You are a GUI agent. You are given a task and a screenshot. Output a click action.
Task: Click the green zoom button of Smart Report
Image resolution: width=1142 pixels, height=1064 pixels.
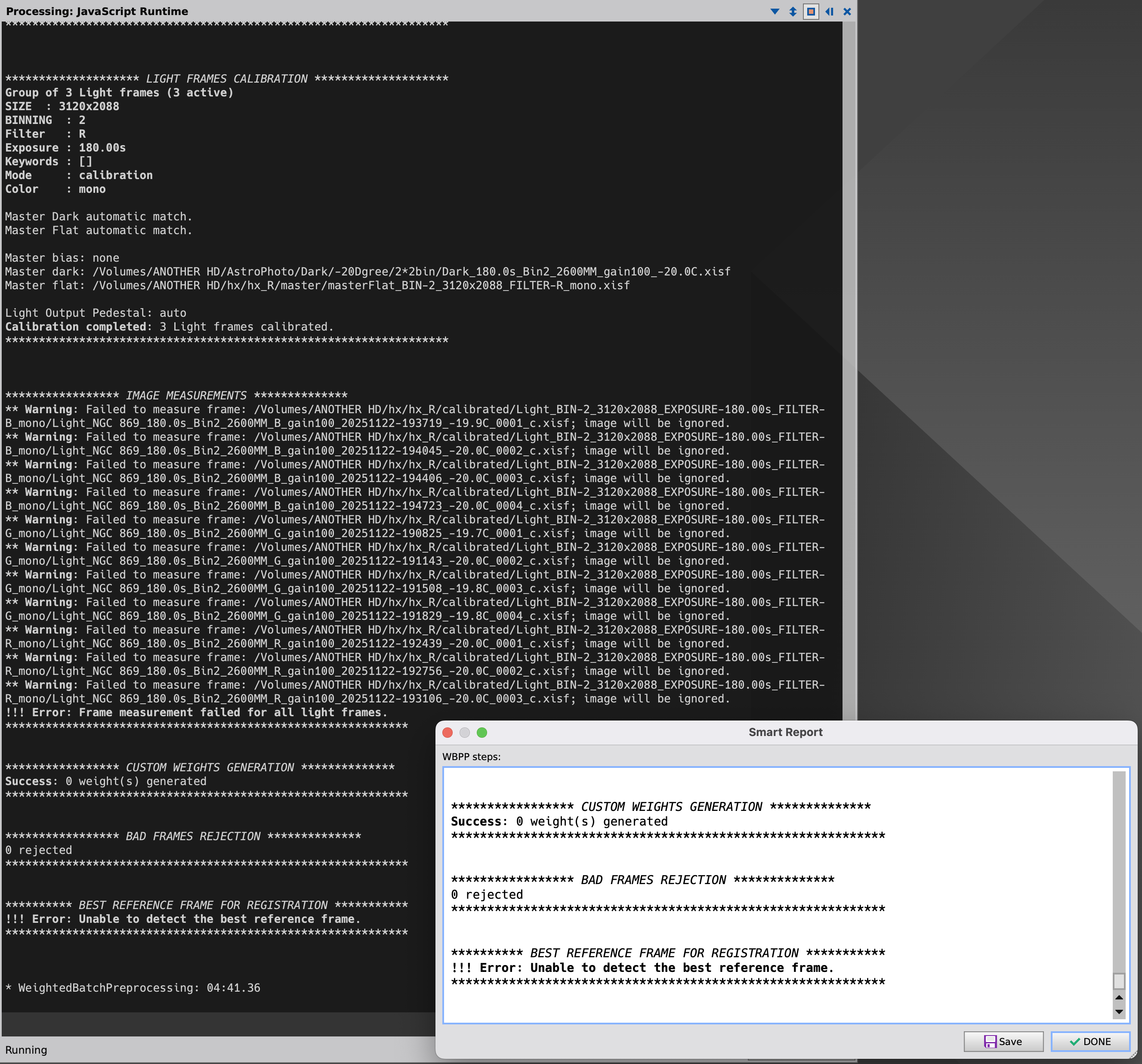(482, 733)
